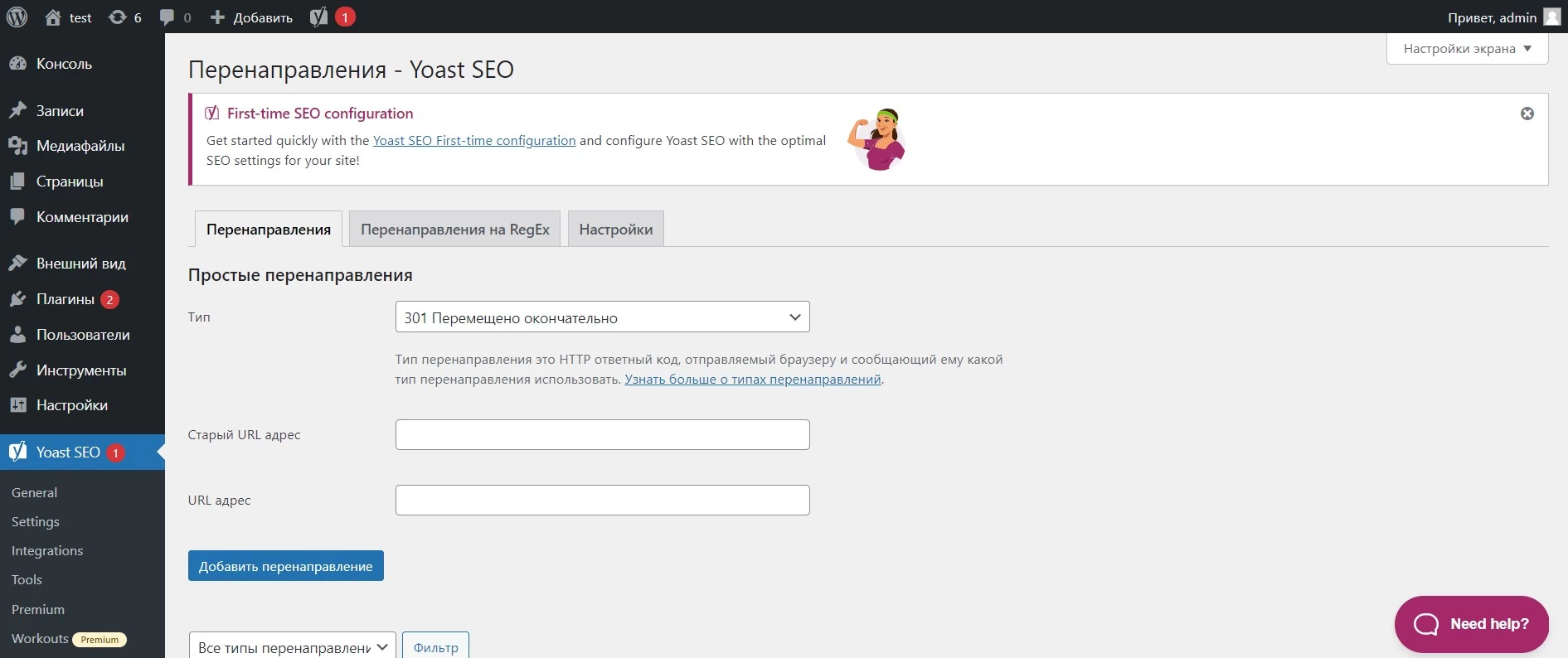The image size is (1568, 658).
Task: Click the Настройки sliders icon in sidebar
Action: (x=17, y=405)
